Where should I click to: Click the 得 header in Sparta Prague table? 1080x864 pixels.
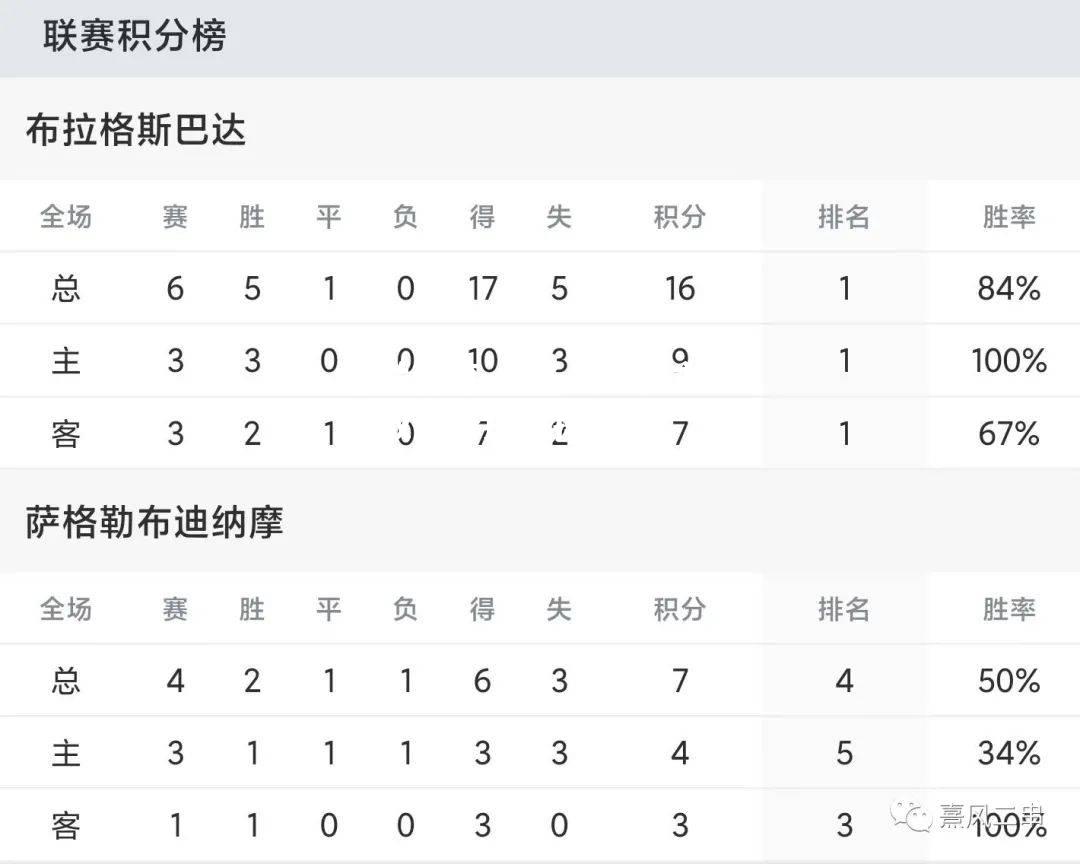pyautogui.click(x=482, y=217)
